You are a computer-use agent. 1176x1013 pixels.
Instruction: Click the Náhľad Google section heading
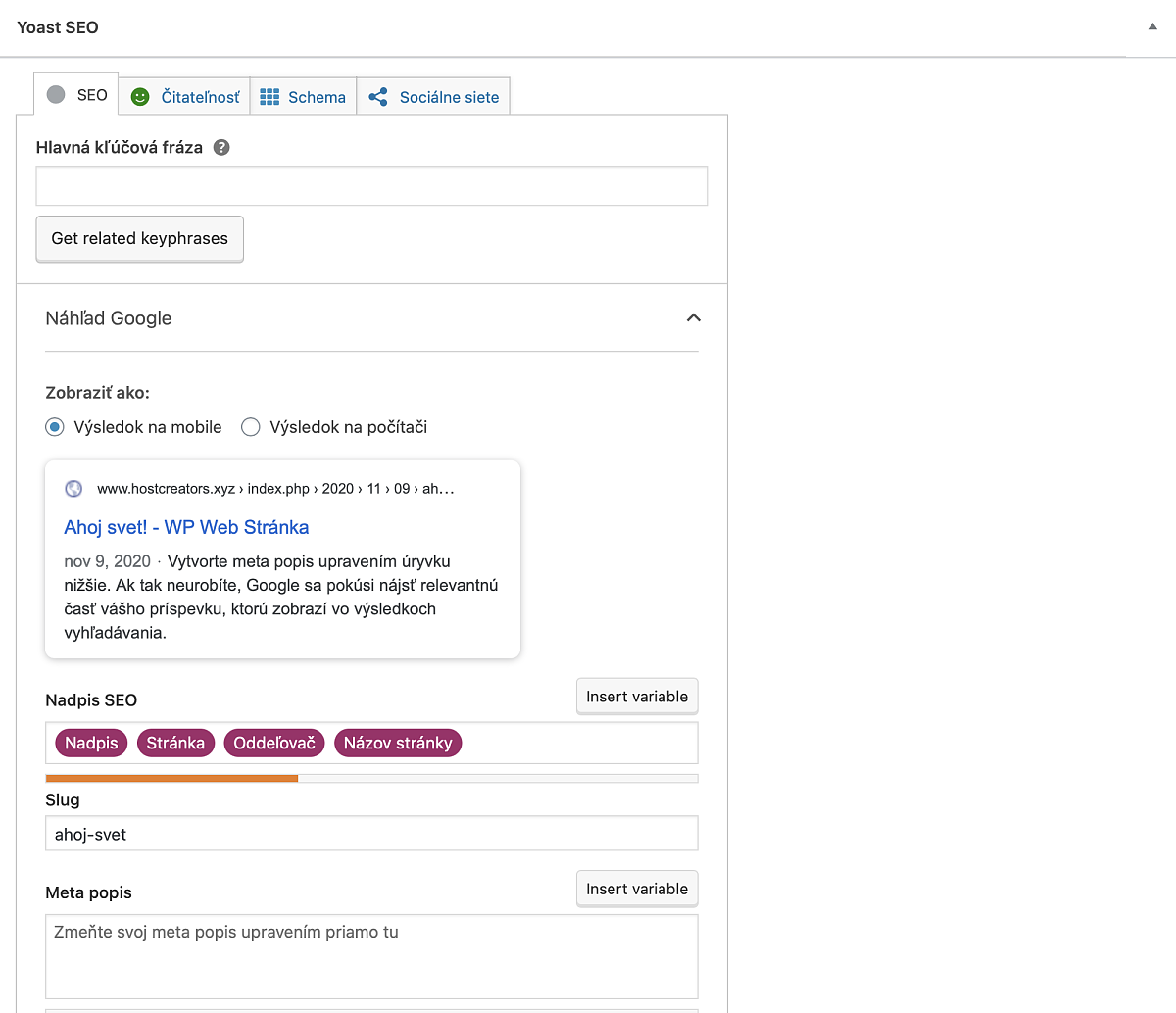(109, 318)
